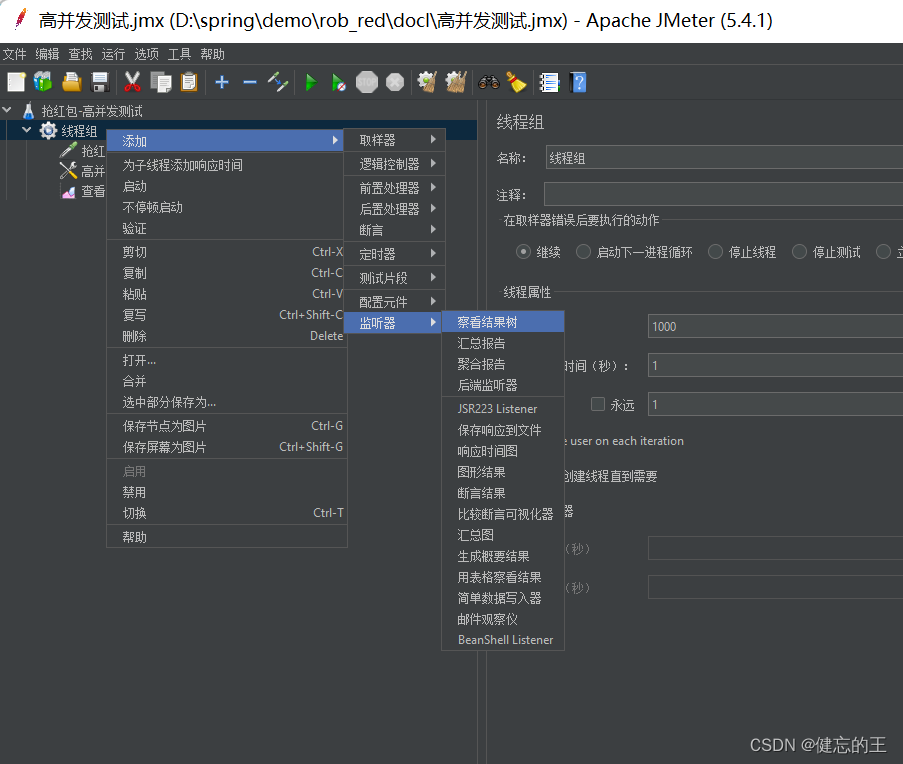
Task: Collapse the 线程组 tree node arrow
Action: (26, 130)
